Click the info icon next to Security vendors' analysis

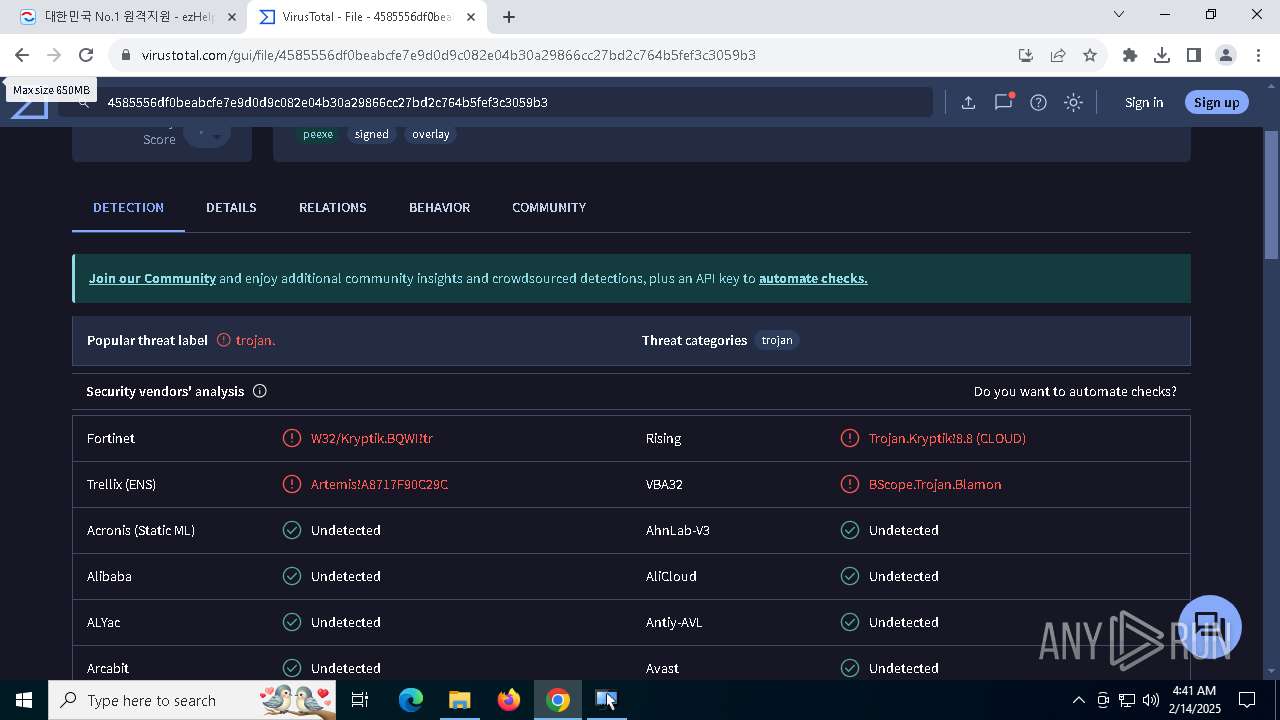tap(260, 391)
